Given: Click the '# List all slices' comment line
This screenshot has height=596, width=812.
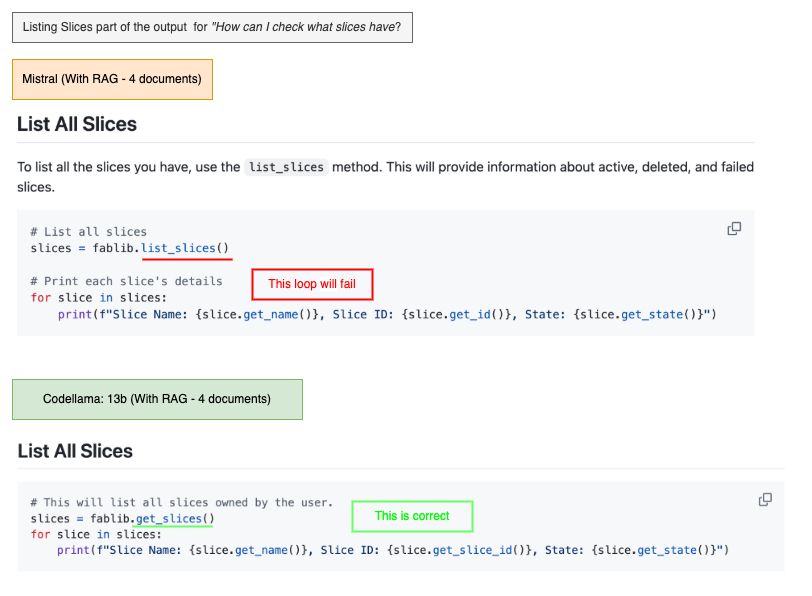Looking at the screenshot, I should [x=88, y=232].
